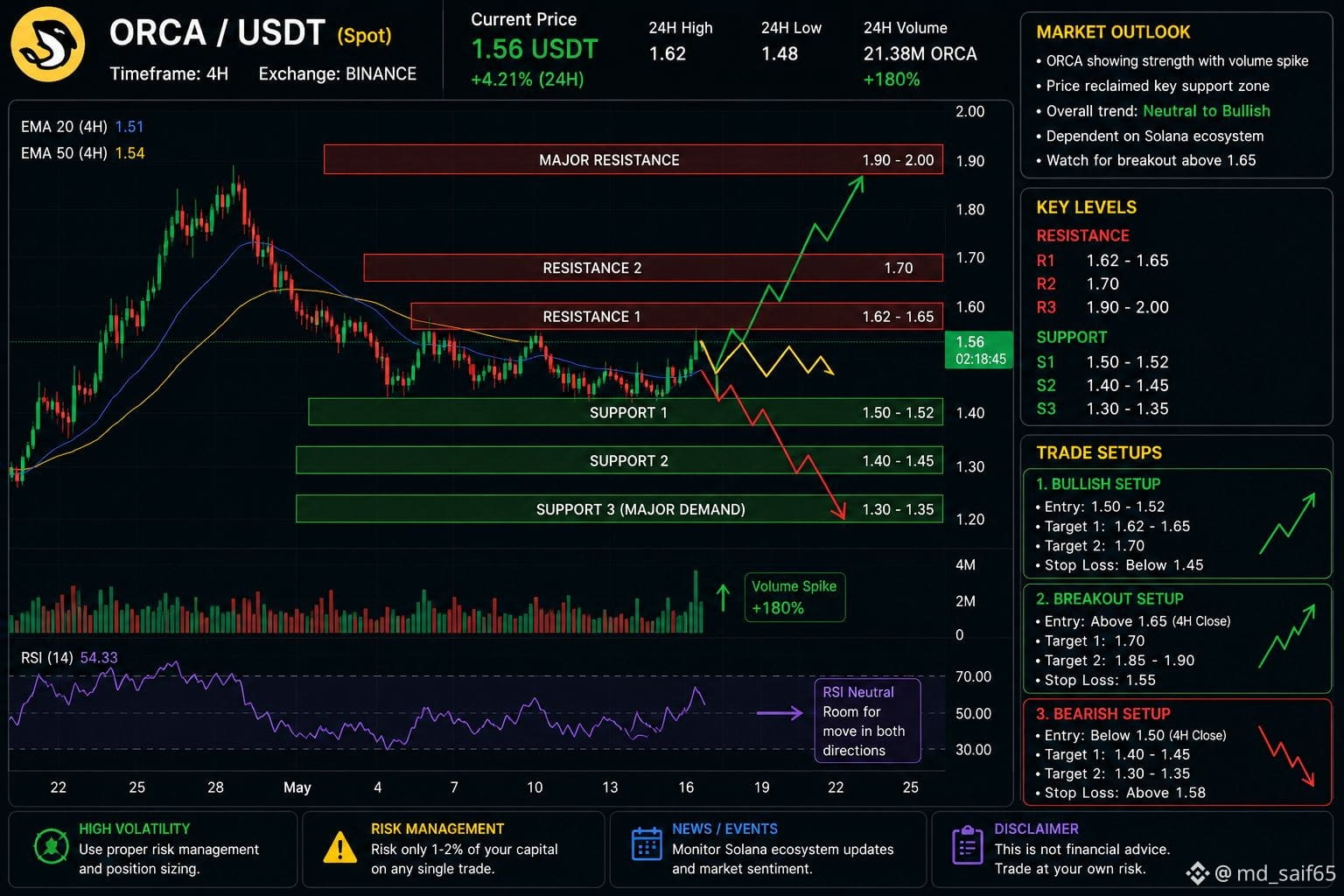Click the 24H High value 1.62
This screenshot has height=896, width=1344.
pyautogui.click(x=667, y=53)
